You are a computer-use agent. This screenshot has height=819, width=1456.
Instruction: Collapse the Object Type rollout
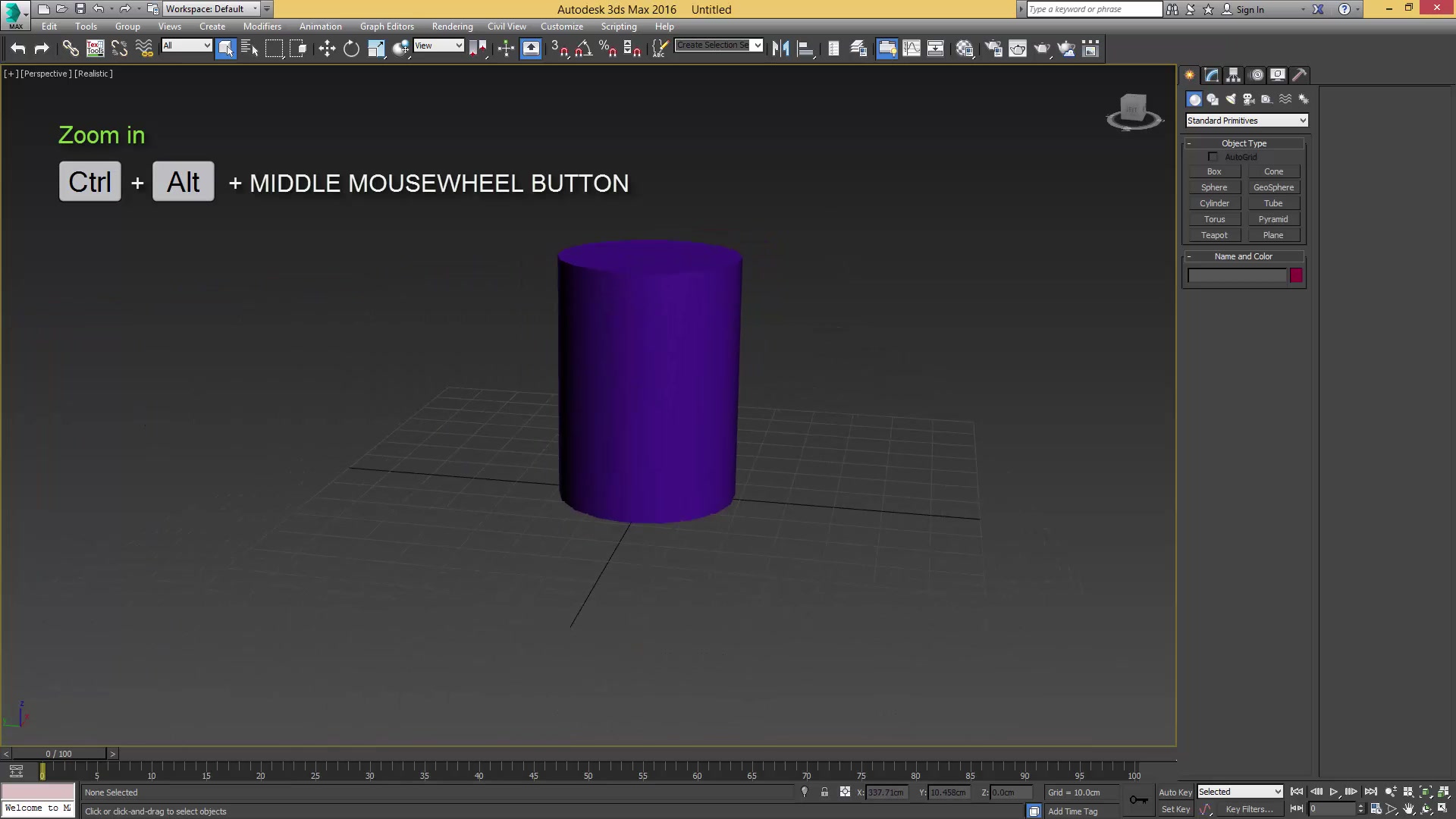1244,143
